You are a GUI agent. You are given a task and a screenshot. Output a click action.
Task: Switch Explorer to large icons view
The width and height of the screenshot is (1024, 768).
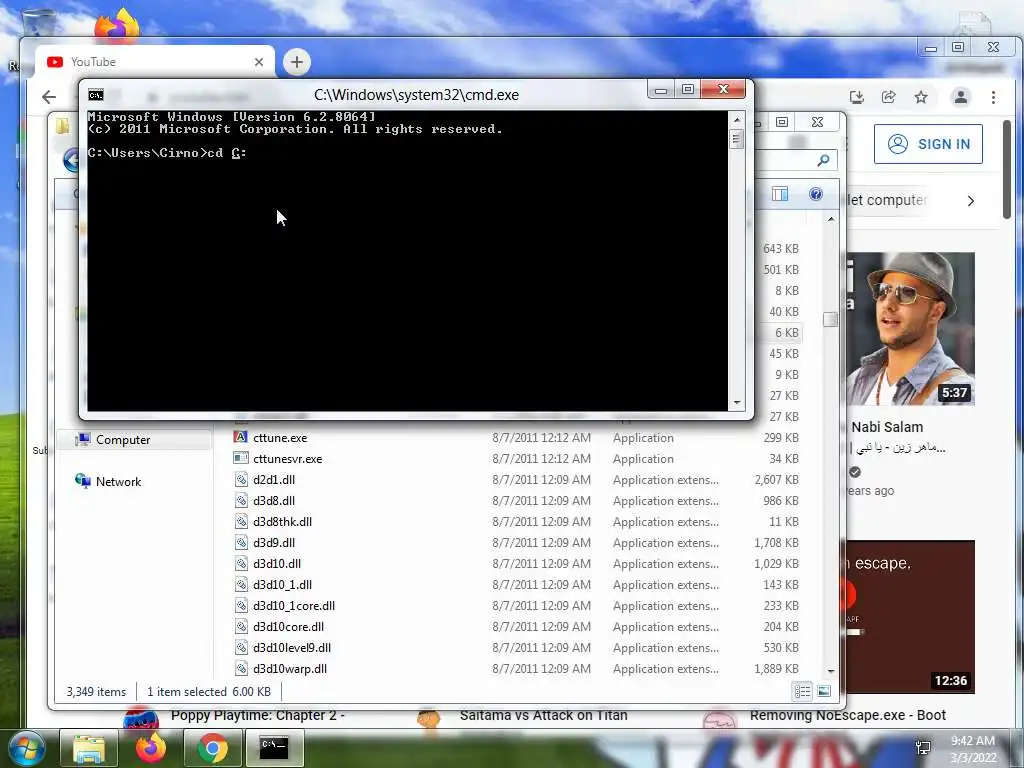pyautogui.click(x=824, y=691)
